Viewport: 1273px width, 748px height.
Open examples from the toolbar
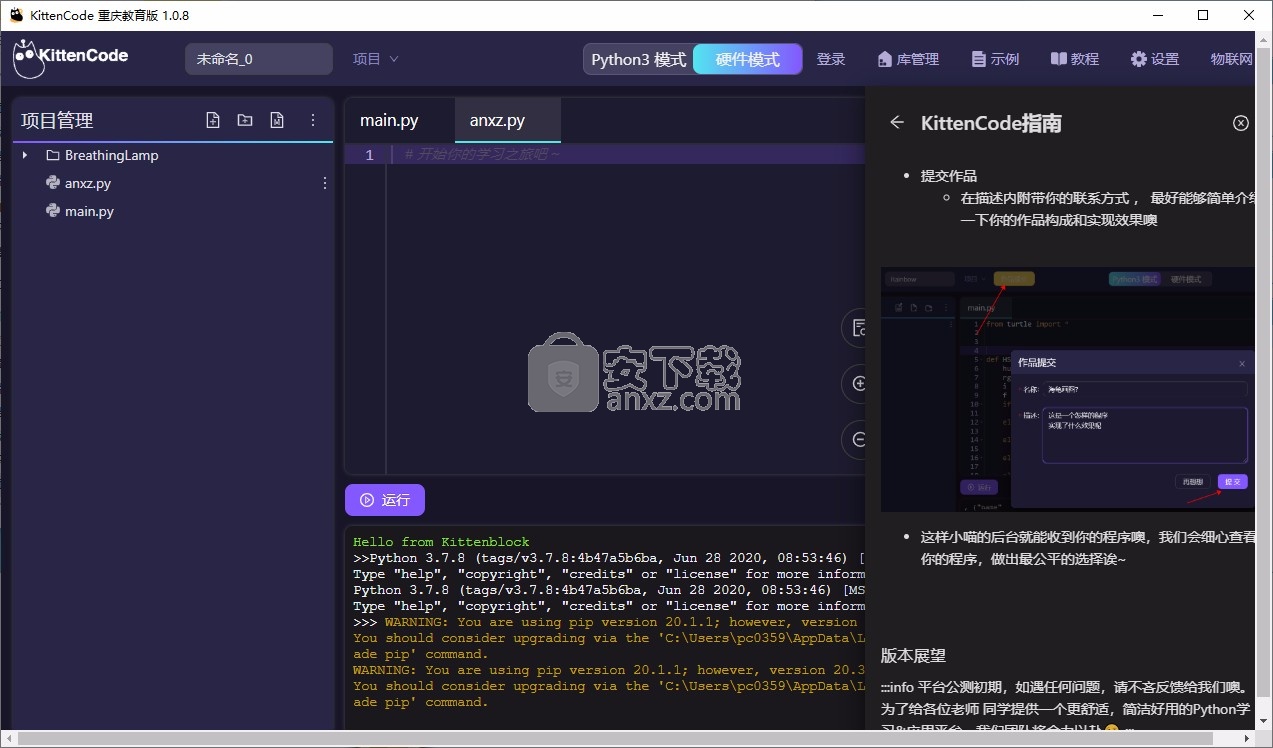(x=995, y=59)
